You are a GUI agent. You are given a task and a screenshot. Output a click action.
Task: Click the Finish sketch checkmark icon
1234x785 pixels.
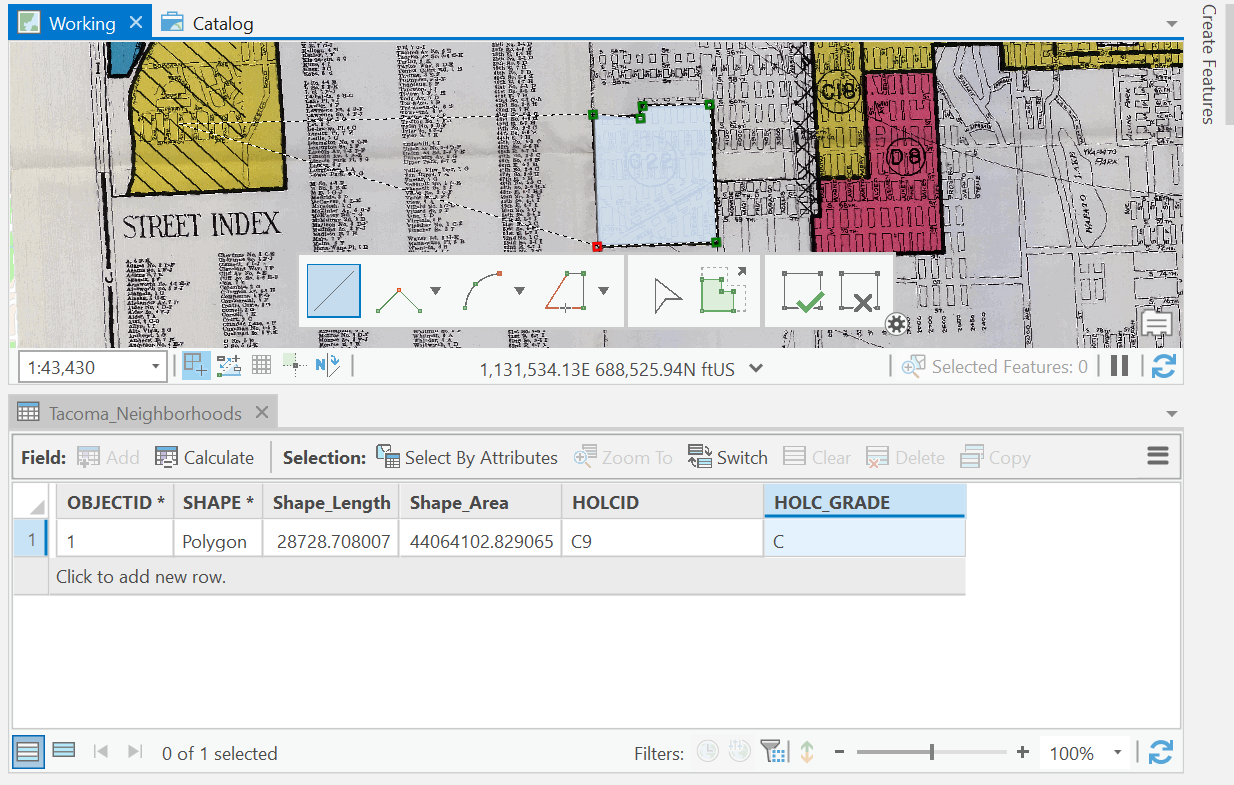pos(802,292)
